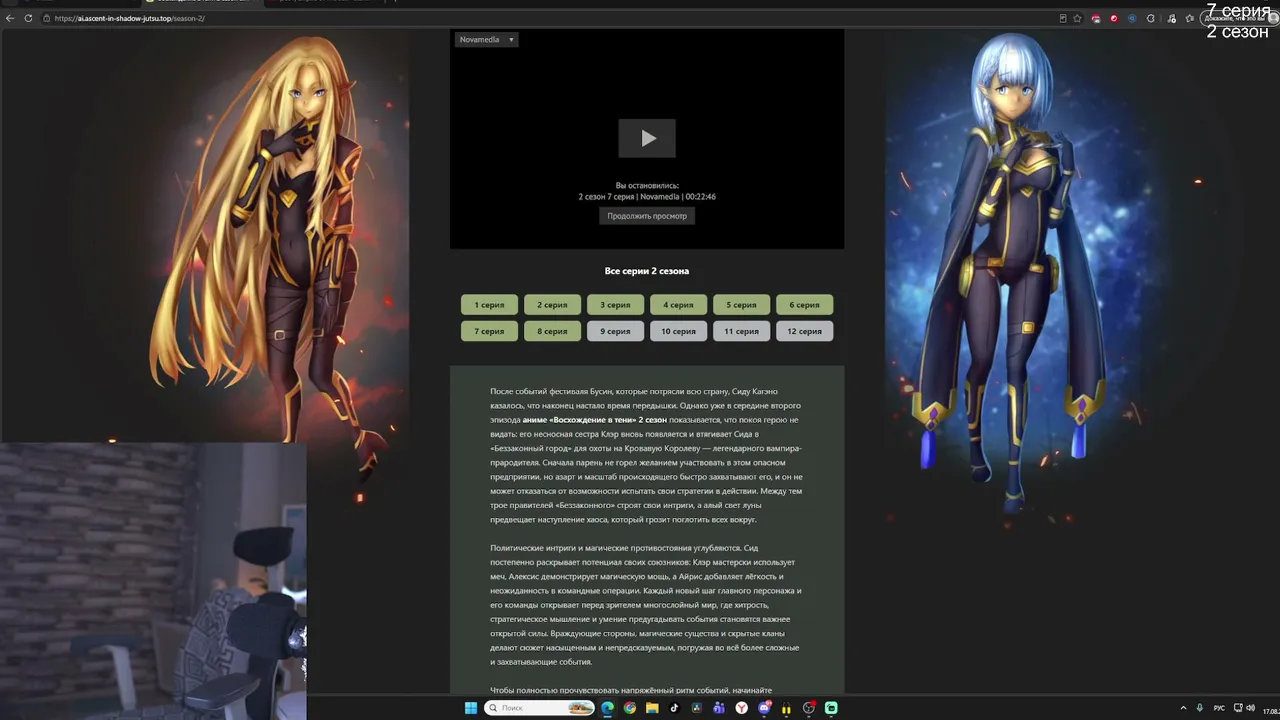1280x720 pixels.
Task: Click the 'Все серии 2 сезона' heading
Action: pyautogui.click(x=647, y=271)
